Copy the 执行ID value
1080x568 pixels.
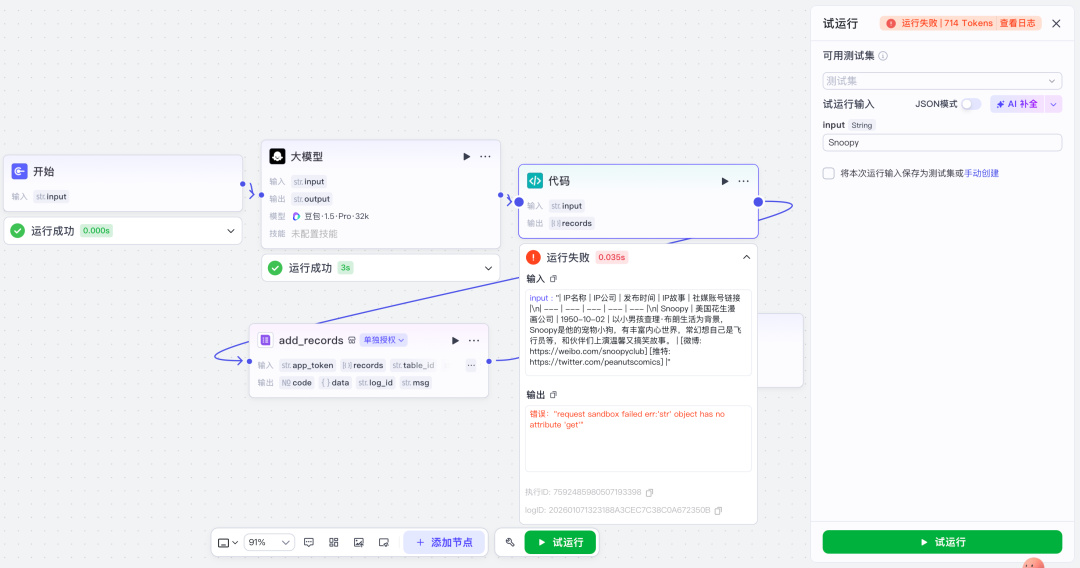pyautogui.click(x=650, y=492)
